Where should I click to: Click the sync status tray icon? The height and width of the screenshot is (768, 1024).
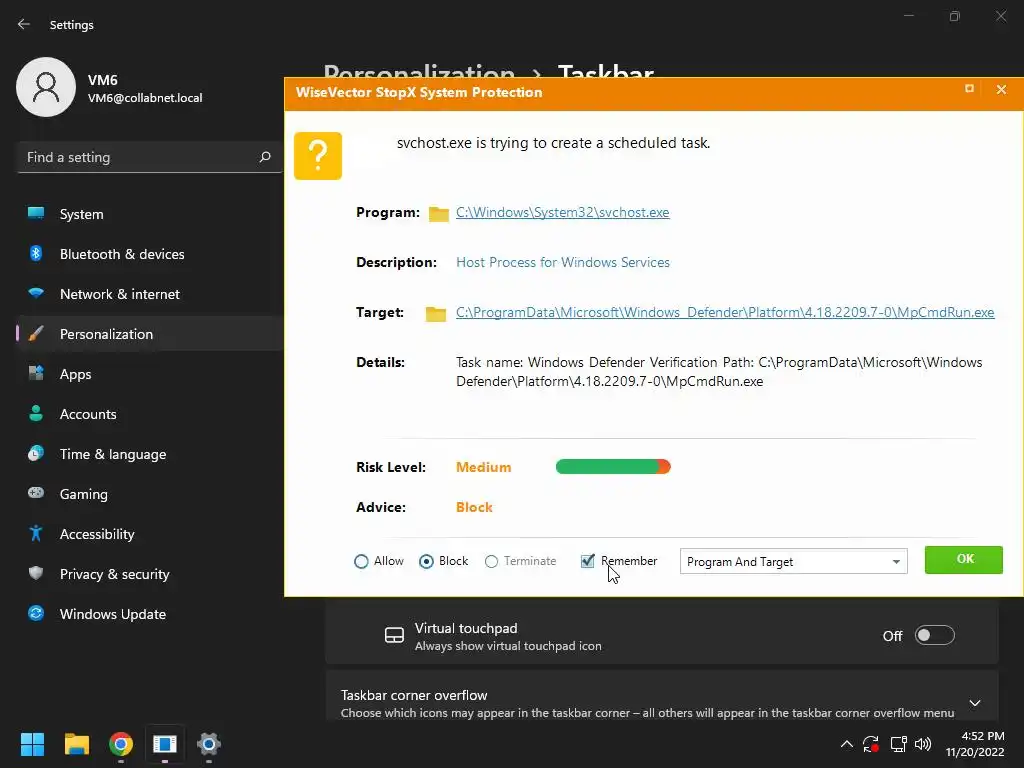pos(871,744)
